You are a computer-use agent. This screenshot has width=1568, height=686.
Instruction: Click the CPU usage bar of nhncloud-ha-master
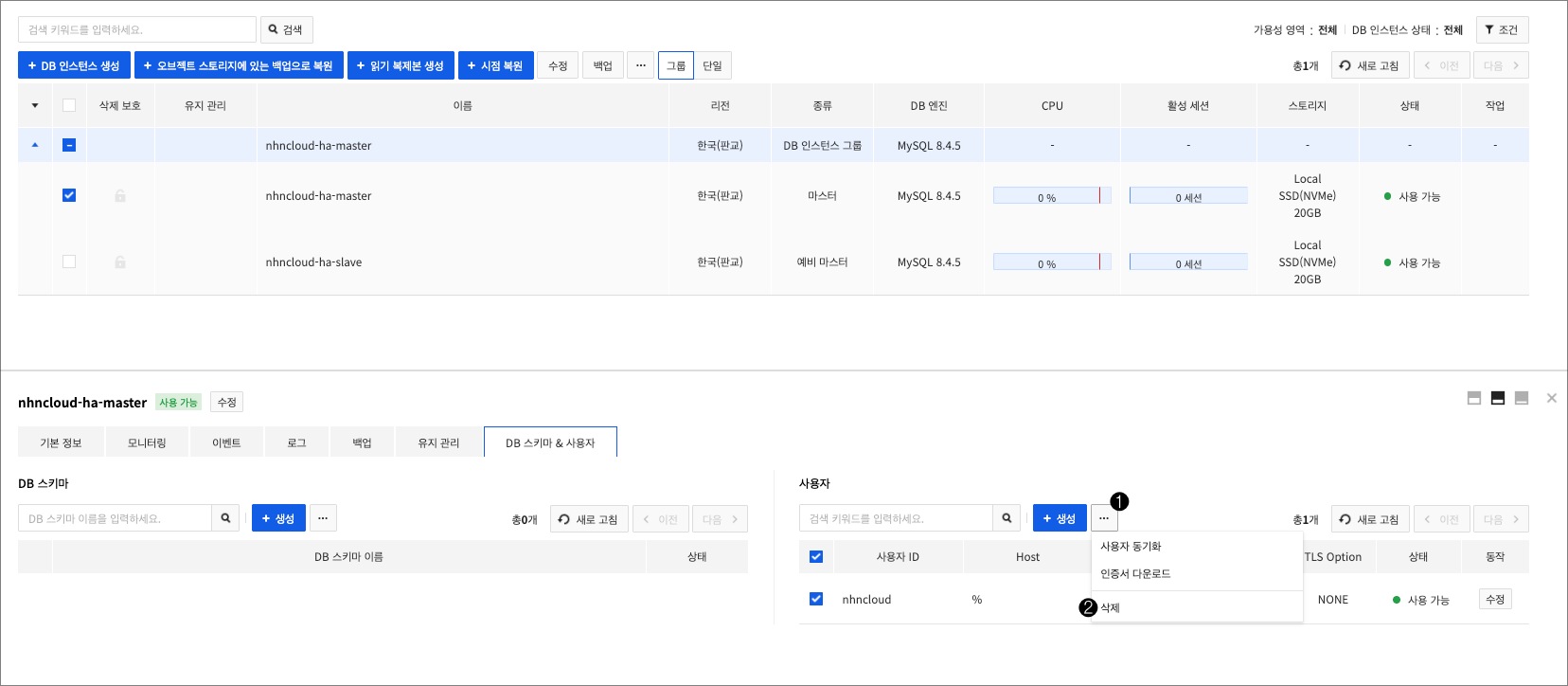[1052, 195]
